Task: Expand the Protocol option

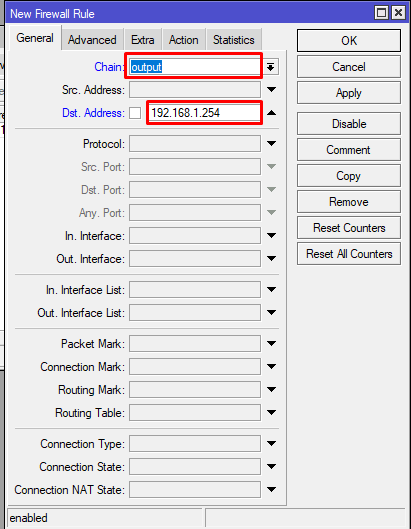Action: tap(271, 144)
